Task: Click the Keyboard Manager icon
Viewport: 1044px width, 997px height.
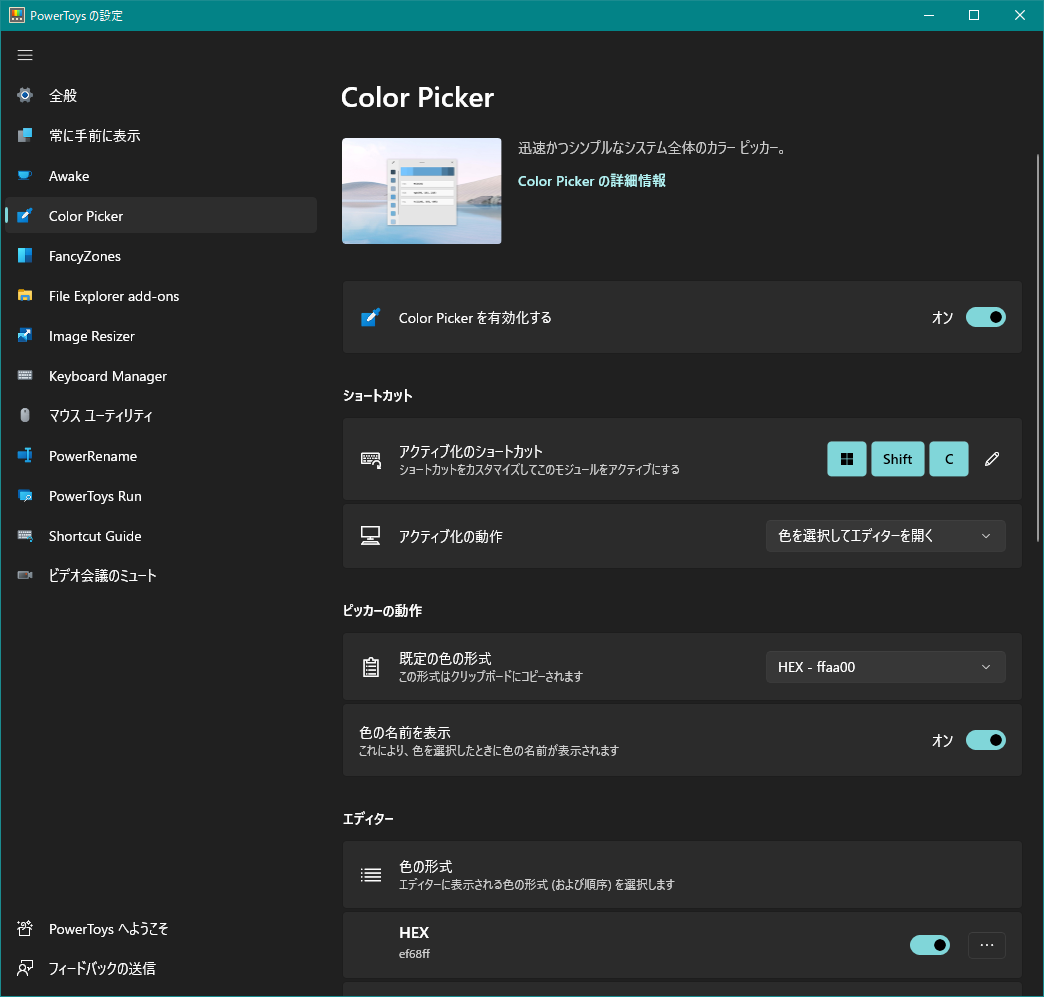Action: (25, 376)
